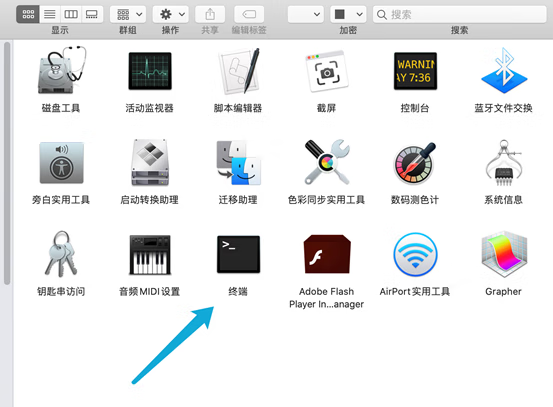Select 数码测色计 Digital Color Meter icon
553x407 pixels.
click(415, 163)
